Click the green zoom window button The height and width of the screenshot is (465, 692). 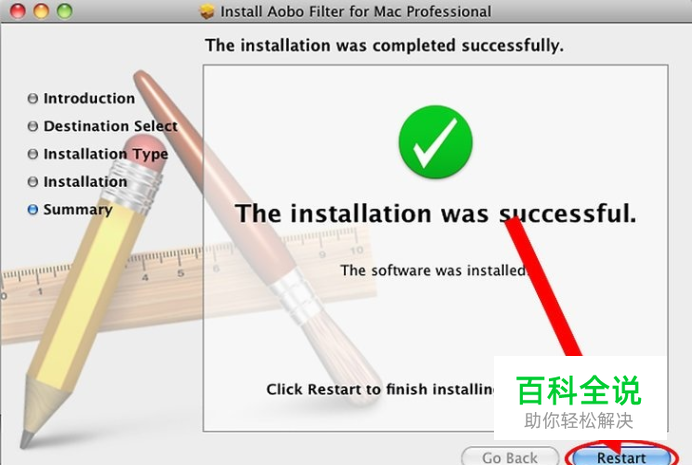click(x=64, y=11)
